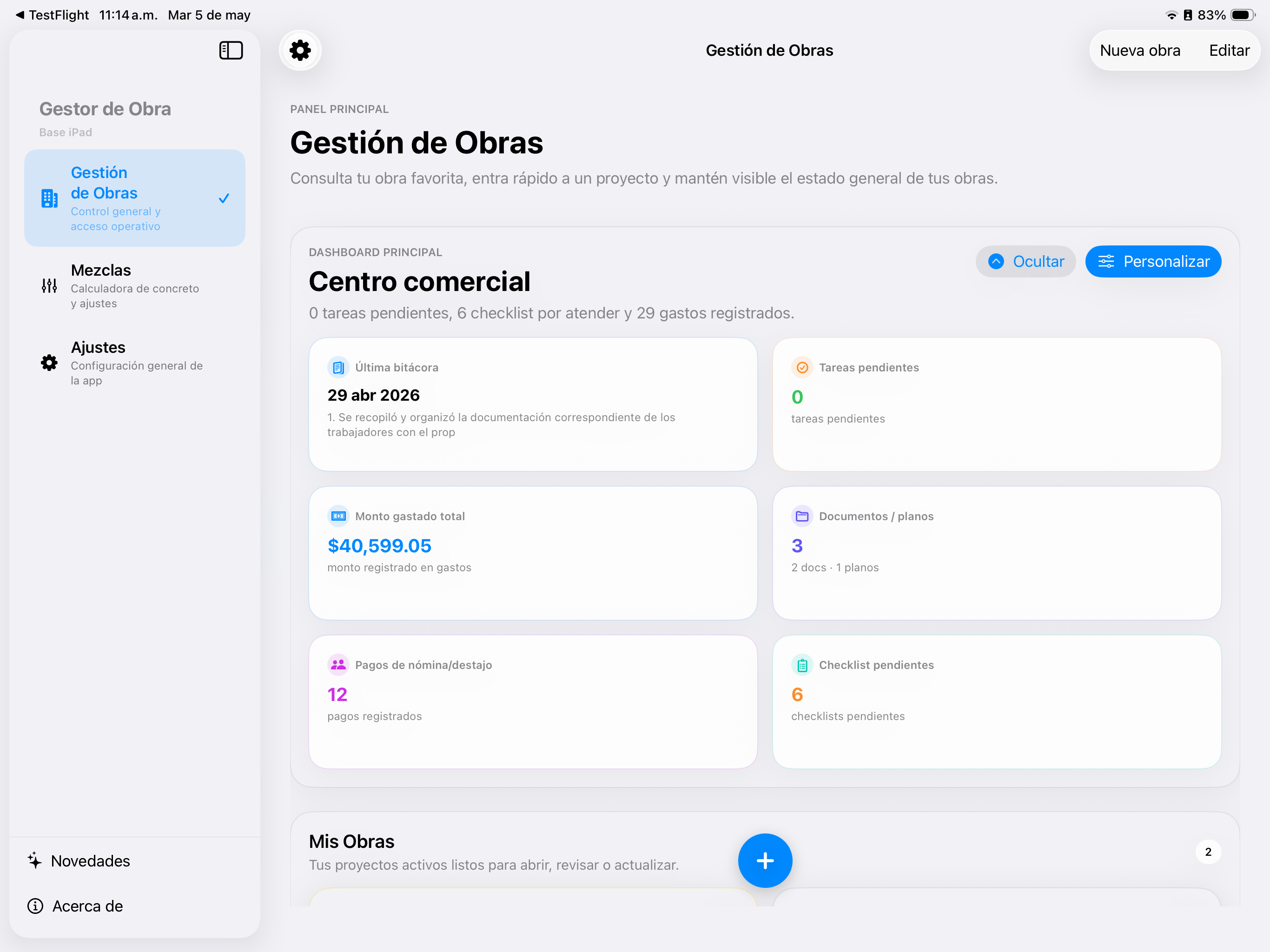
Task: Click the building icon for Gestión de Obras
Action: click(49, 198)
